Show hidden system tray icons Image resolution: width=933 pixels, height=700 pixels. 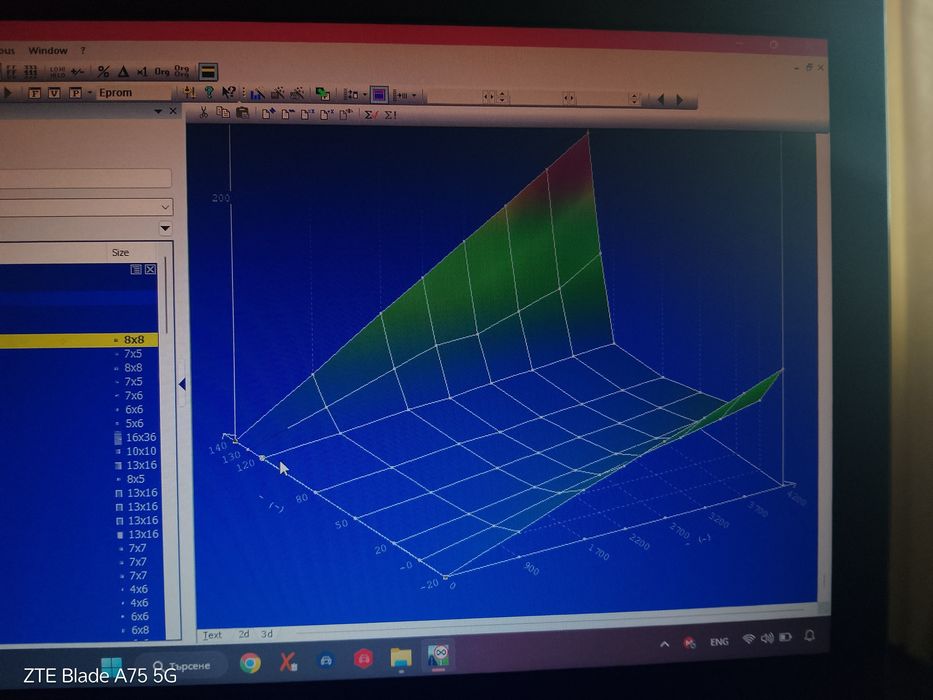point(665,643)
